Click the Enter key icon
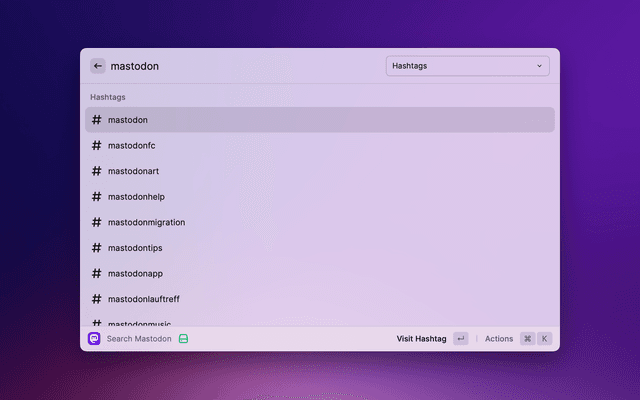640x400 pixels. click(460, 339)
